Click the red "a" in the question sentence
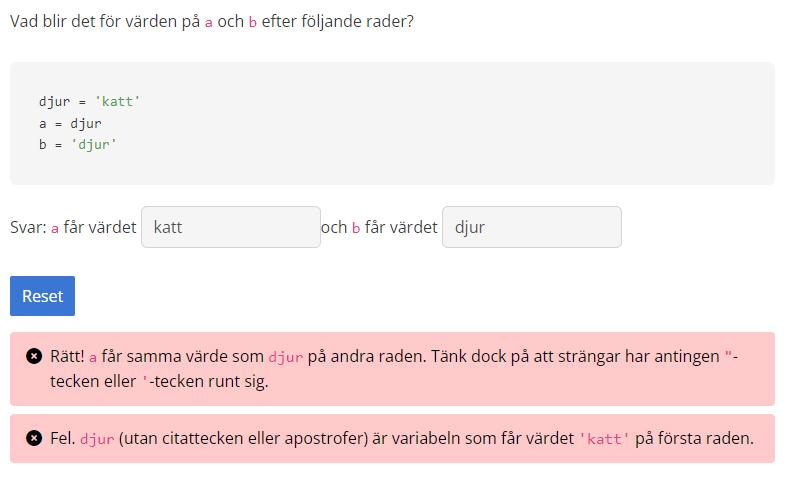790x489 pixels. click(x=209, y=22)
